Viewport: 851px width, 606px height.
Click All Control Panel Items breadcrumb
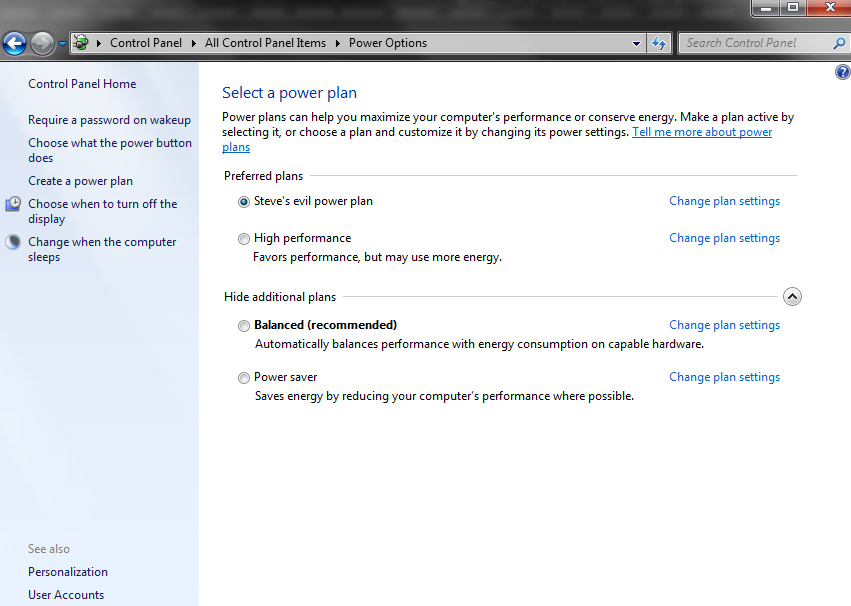click(265, 43)
